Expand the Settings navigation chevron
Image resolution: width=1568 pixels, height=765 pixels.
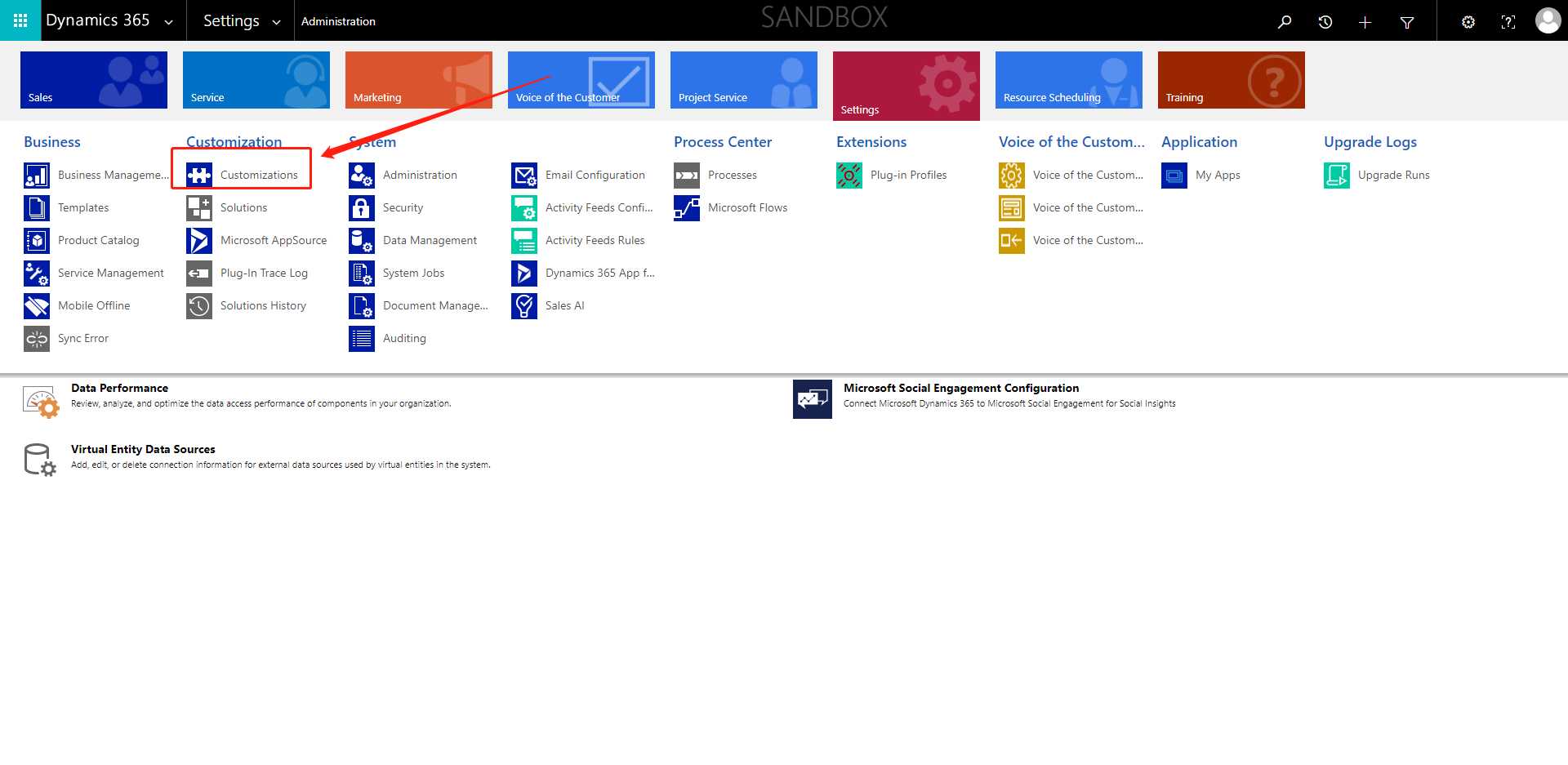click(276, 22)
